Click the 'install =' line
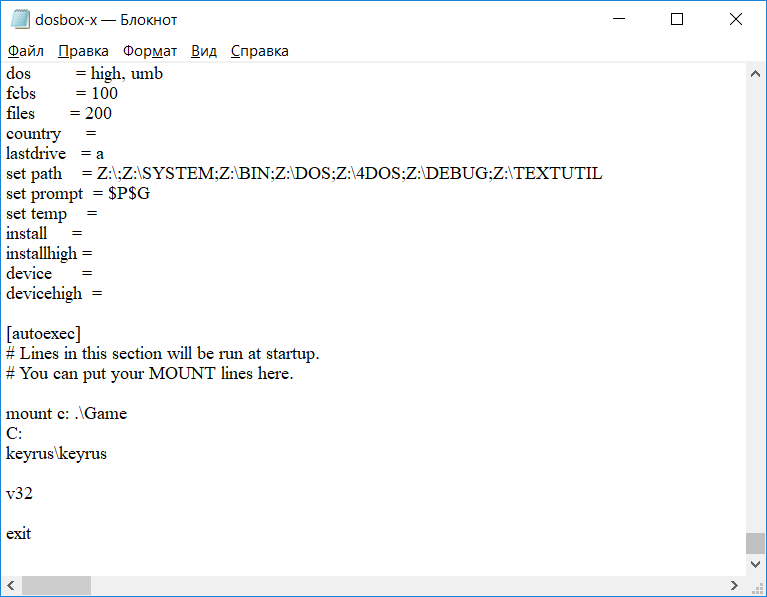Viewport: 767px width, 597px height. (44, 234)
